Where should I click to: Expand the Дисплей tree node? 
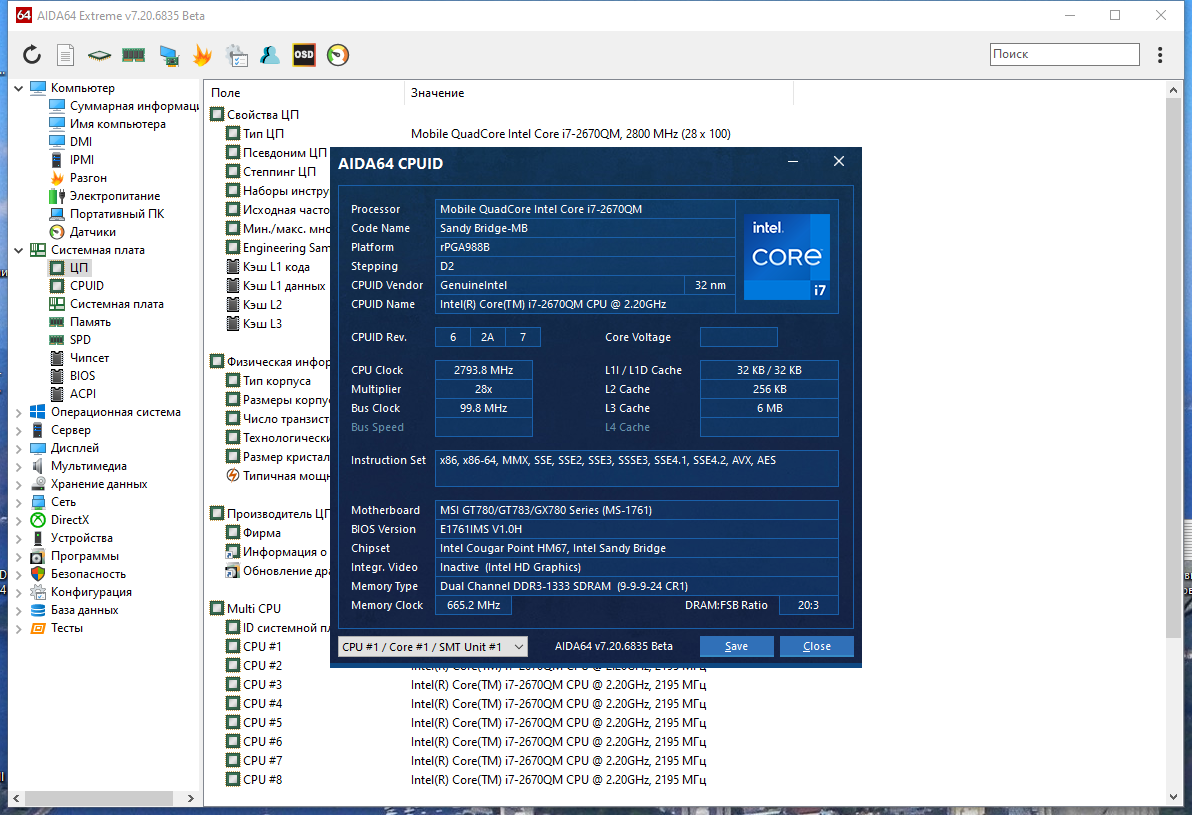[18, 449]
